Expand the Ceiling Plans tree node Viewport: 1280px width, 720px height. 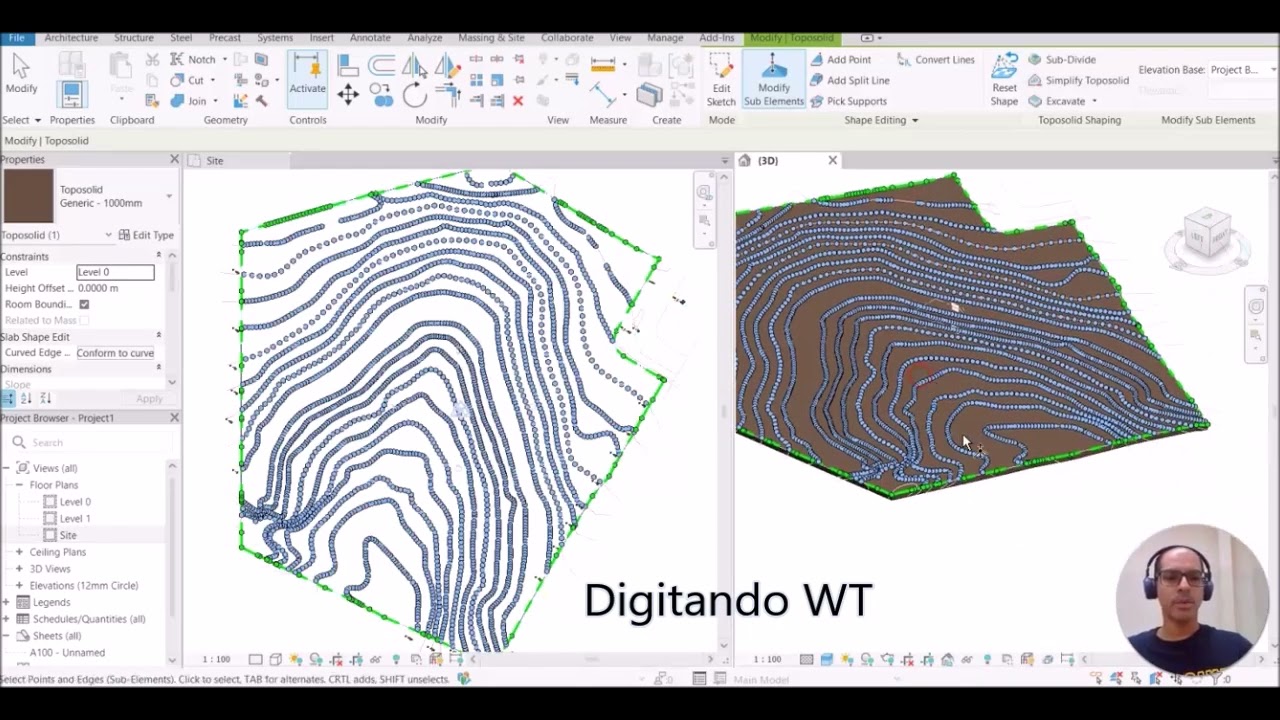(x=19, y=552)
